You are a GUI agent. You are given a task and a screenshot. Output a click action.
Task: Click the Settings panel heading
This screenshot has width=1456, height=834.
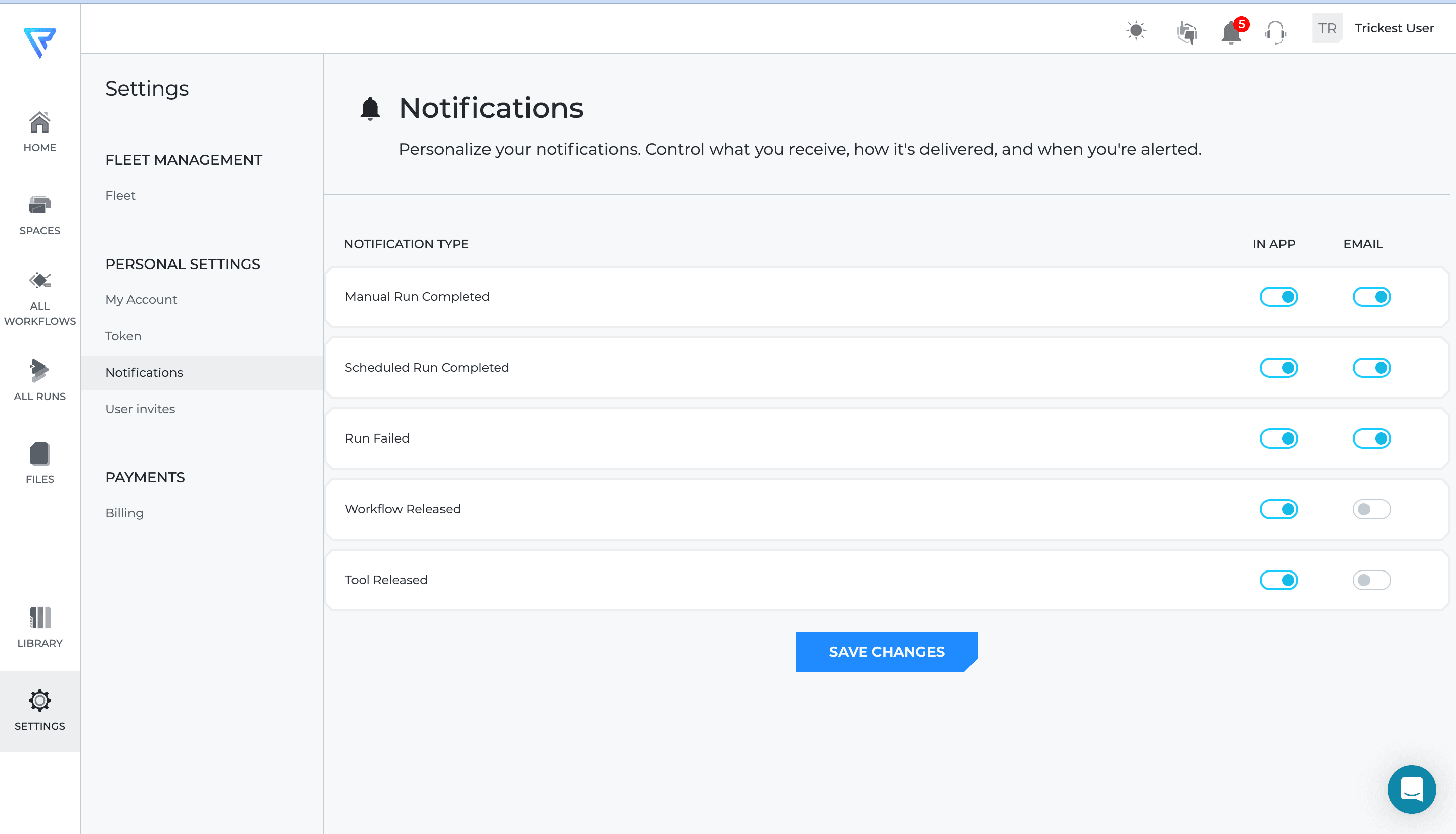click(147, 89)
